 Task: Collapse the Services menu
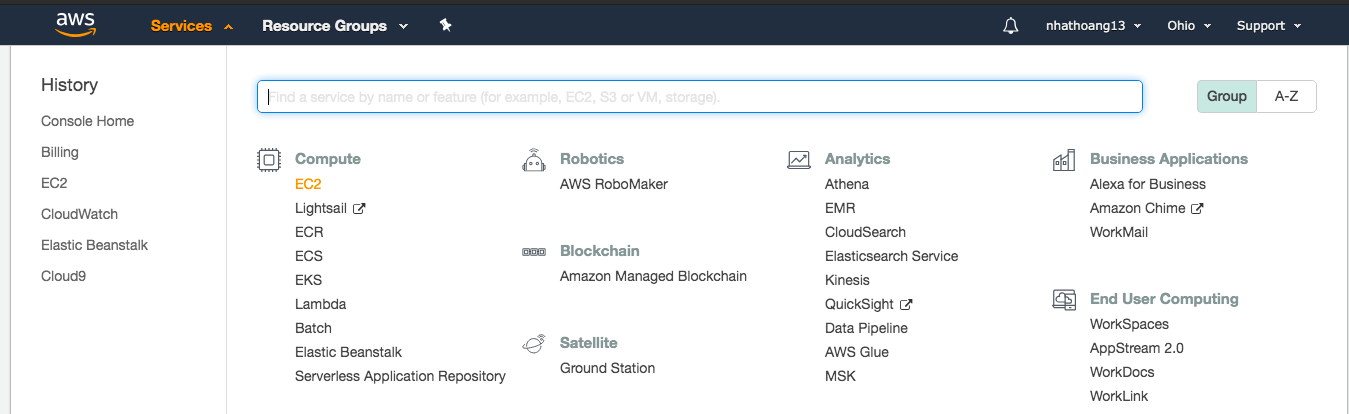[x=192, y=26]
